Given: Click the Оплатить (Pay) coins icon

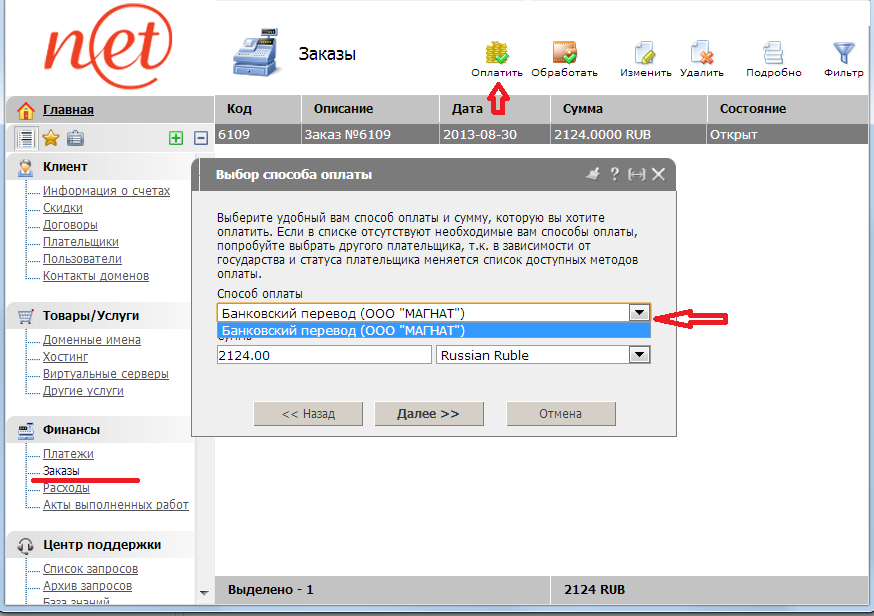Looking at the screenshot, I should pos(497,54).
